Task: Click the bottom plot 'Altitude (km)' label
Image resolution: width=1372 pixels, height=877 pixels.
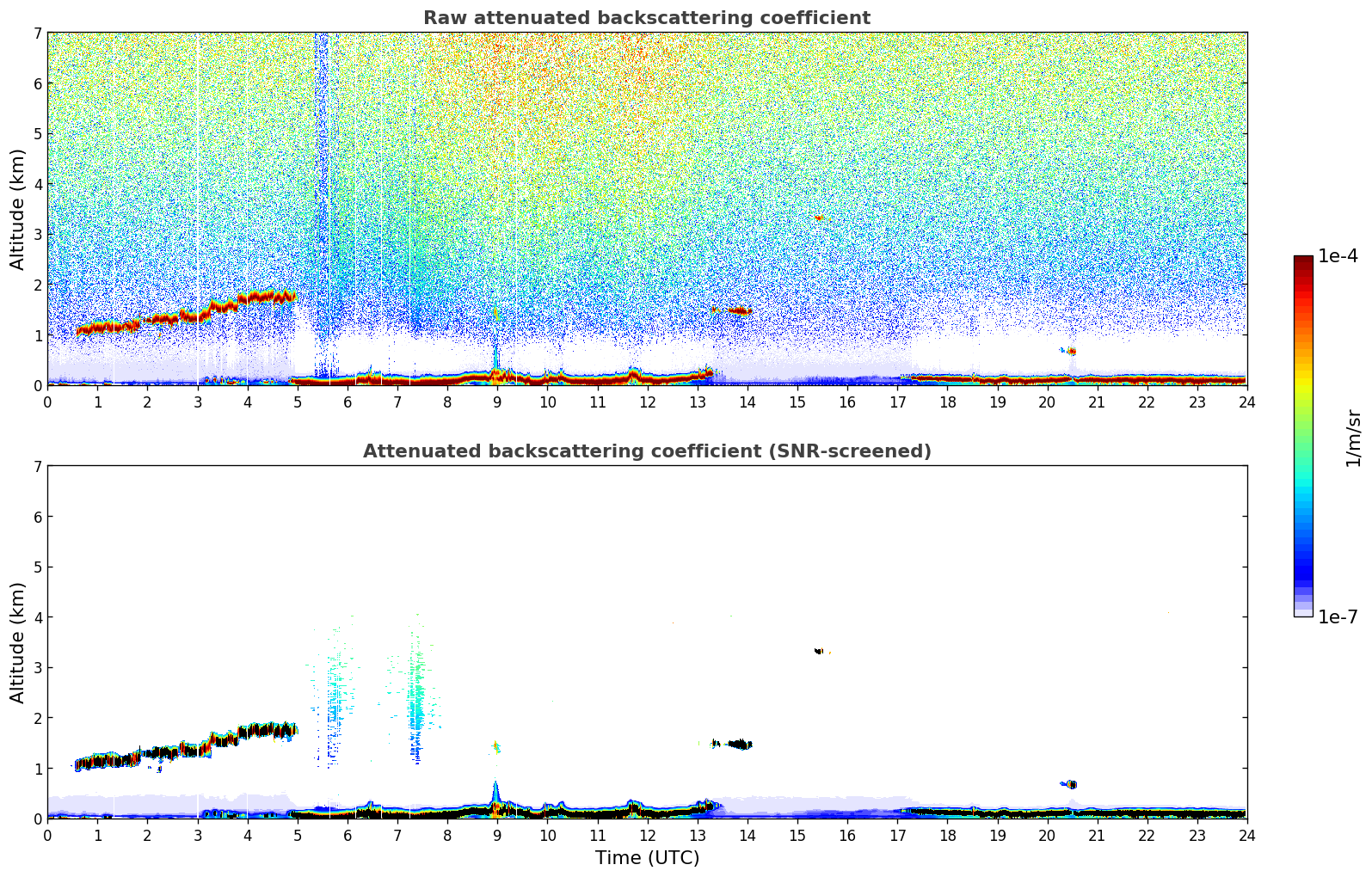Action: pyautogui.click(x=18, y=642)
